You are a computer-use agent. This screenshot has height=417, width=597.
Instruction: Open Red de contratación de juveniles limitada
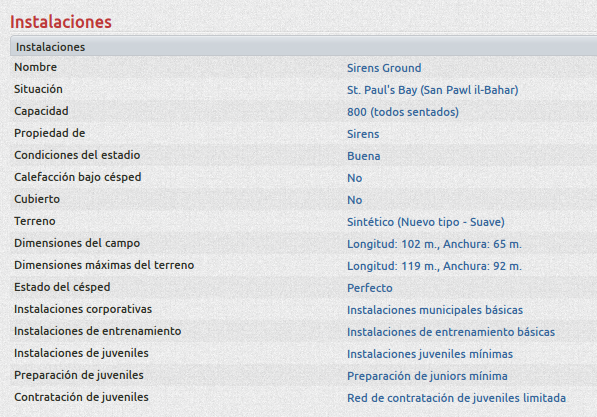456,398
